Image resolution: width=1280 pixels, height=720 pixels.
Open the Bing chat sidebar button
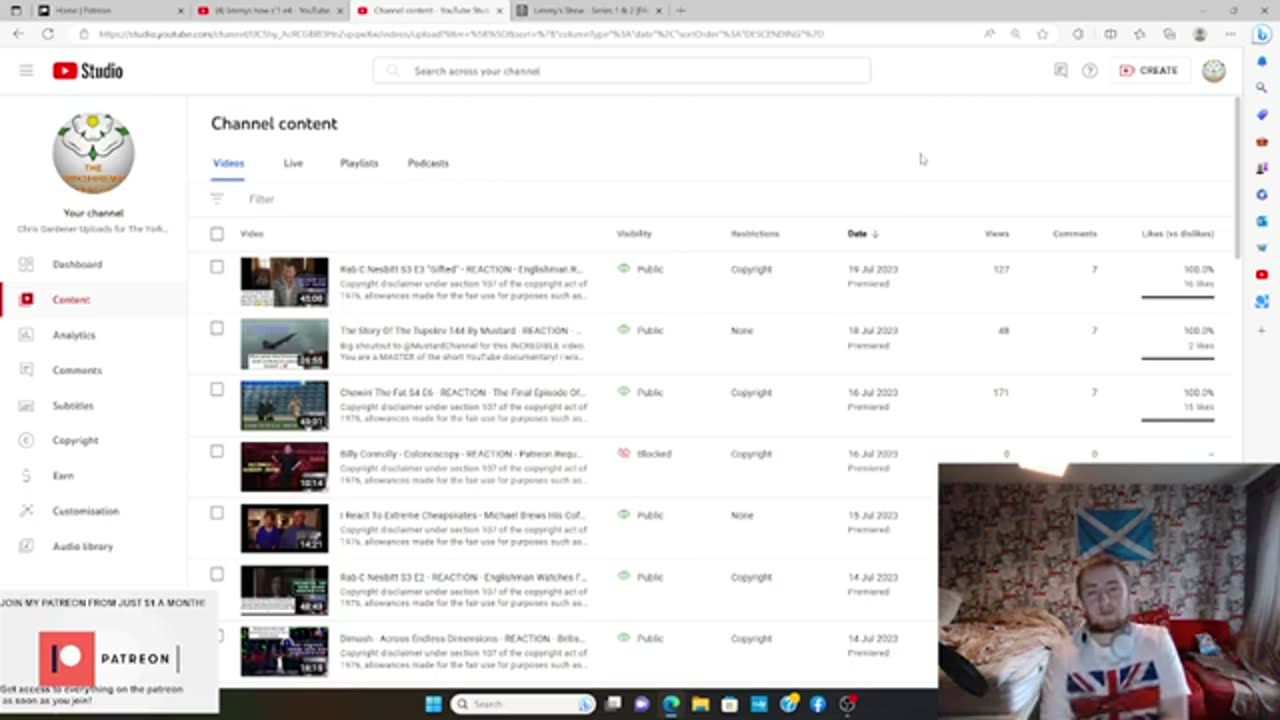coord(1261,34)
